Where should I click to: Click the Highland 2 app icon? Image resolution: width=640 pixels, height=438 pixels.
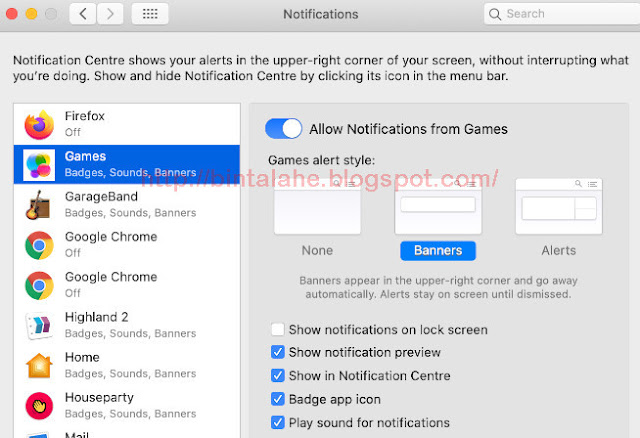point(39,326)
